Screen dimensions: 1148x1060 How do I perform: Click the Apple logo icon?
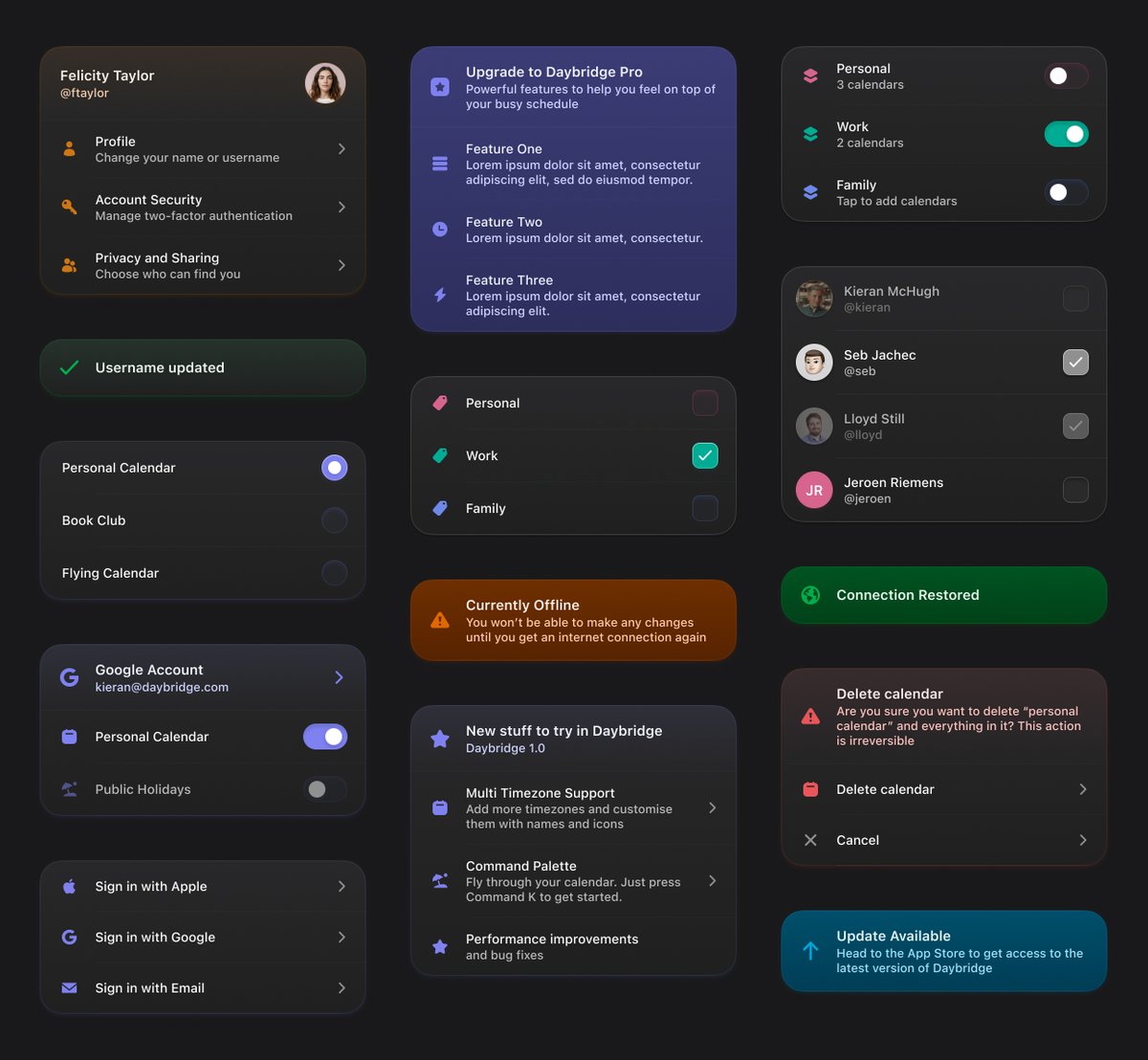[x=69, y=887]
